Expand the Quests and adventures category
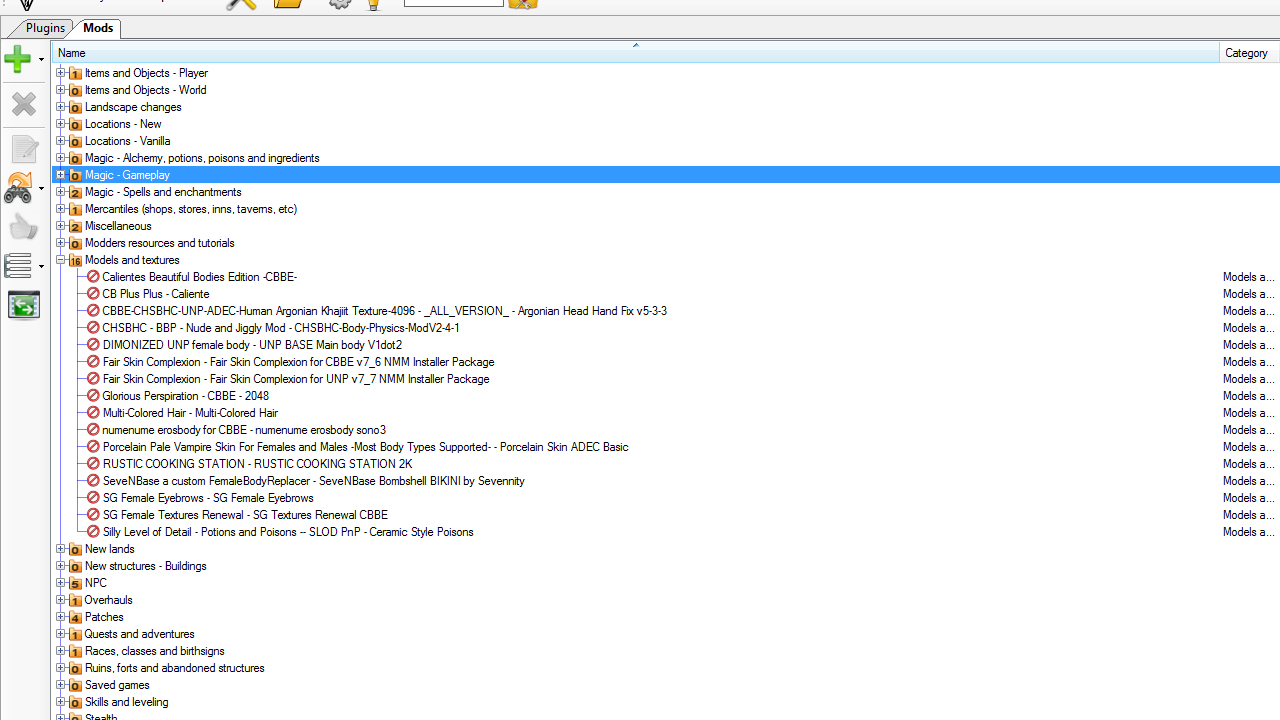 (x=60, y=634)
